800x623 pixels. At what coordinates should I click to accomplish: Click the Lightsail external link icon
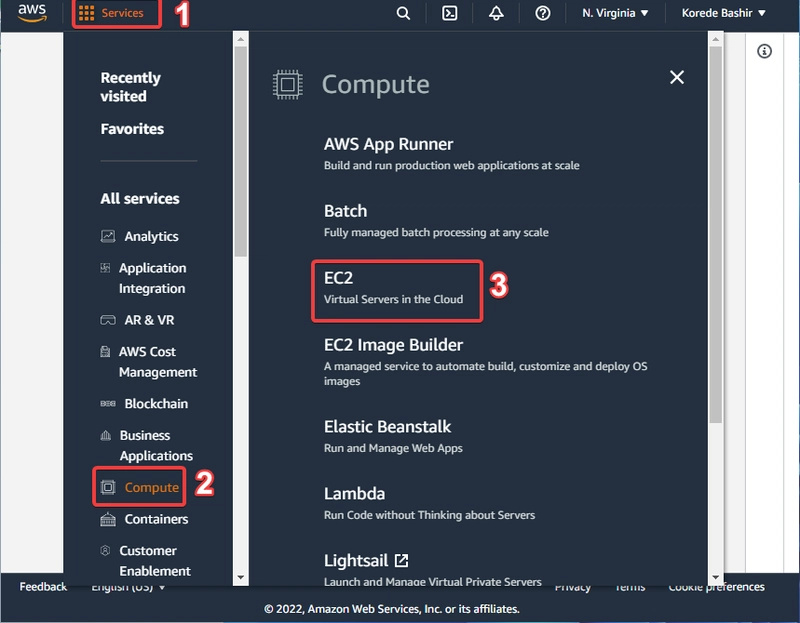pos(402,560)
